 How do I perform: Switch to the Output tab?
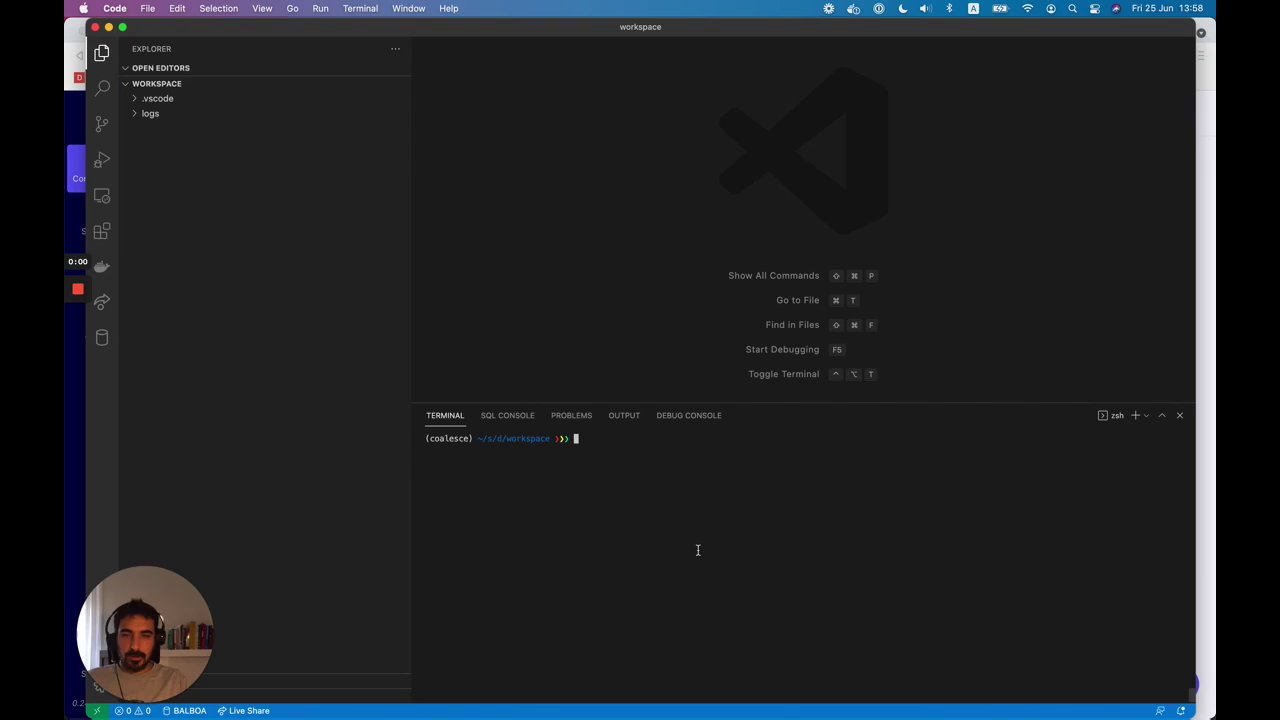point(624,415)
